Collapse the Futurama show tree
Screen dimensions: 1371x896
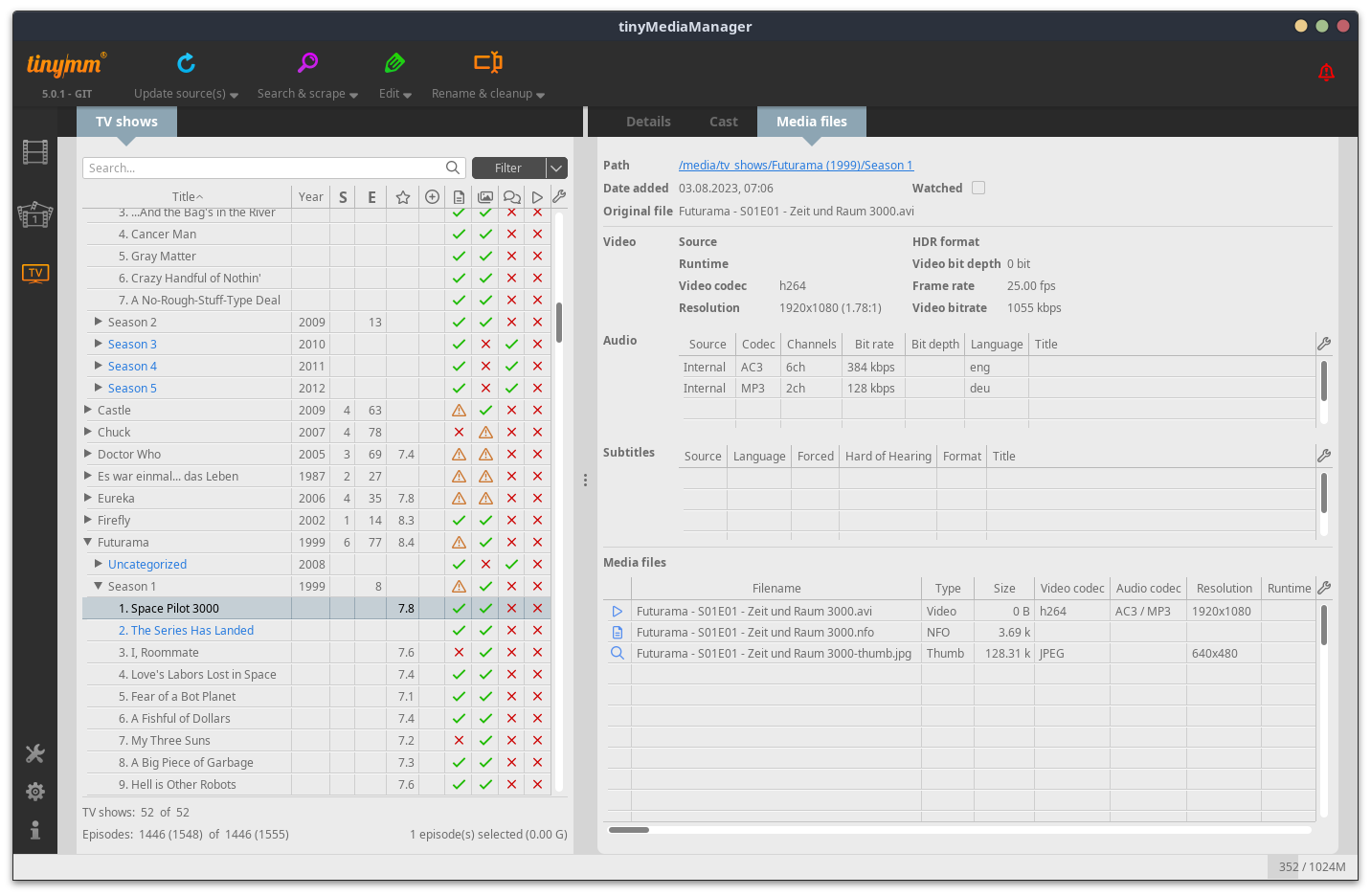coord(88,543)
